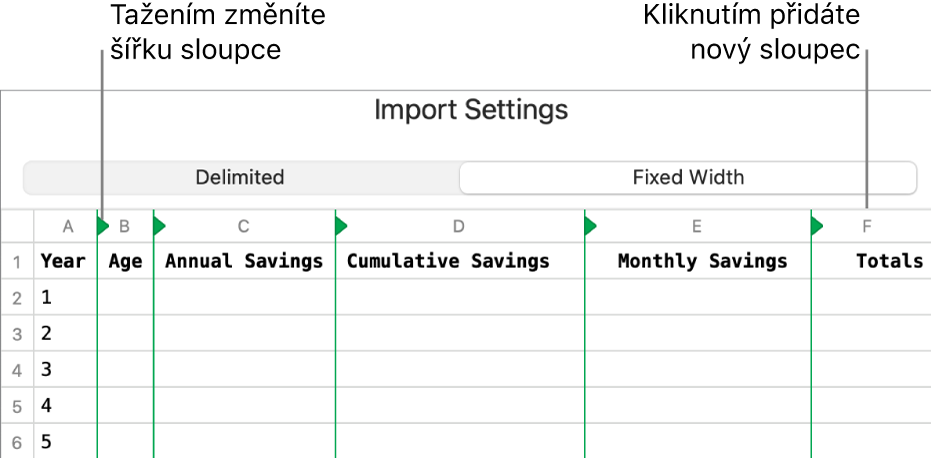Select row 6 header number
Screen dimensions: 931x458
(x=17, y=442)
